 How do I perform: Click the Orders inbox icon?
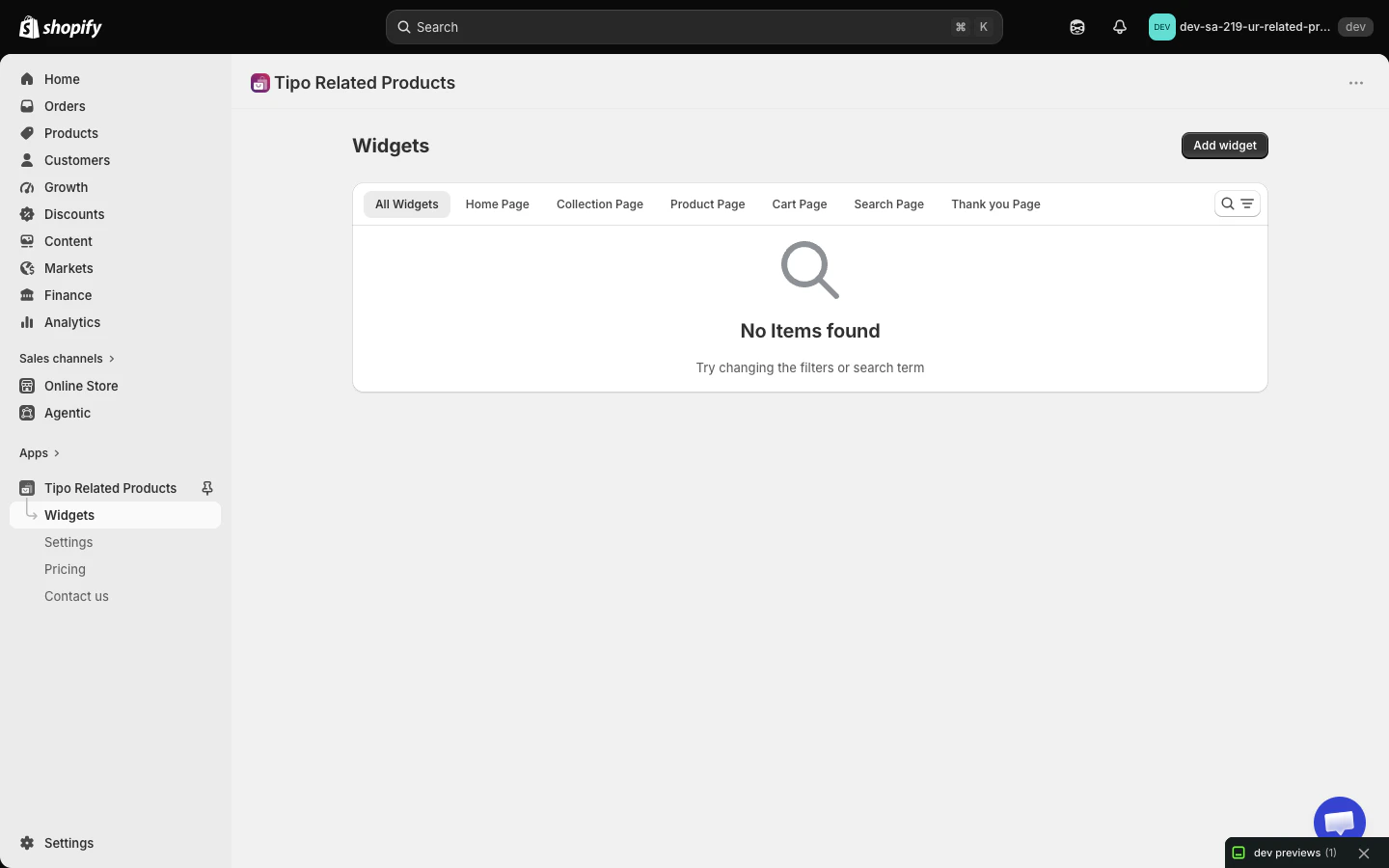(27, 106)
